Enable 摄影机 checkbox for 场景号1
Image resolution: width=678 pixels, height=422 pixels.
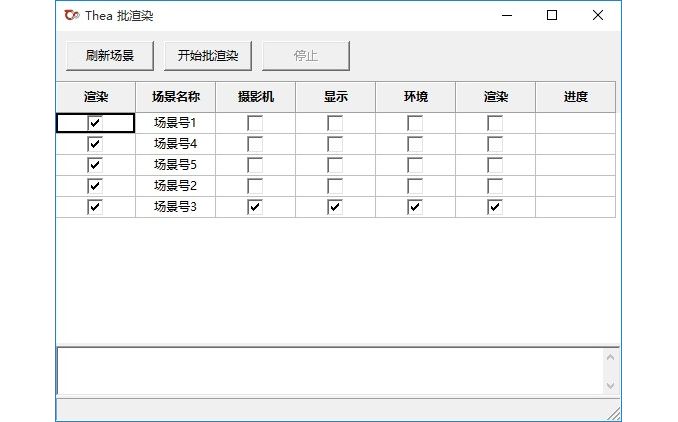point(255,123)
